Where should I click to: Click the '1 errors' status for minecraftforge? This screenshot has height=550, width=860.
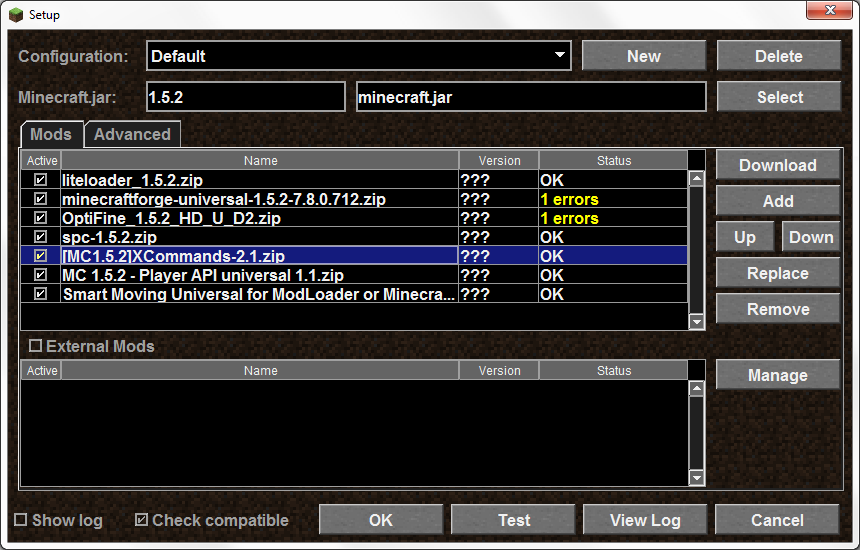click(x=569, y=199)
